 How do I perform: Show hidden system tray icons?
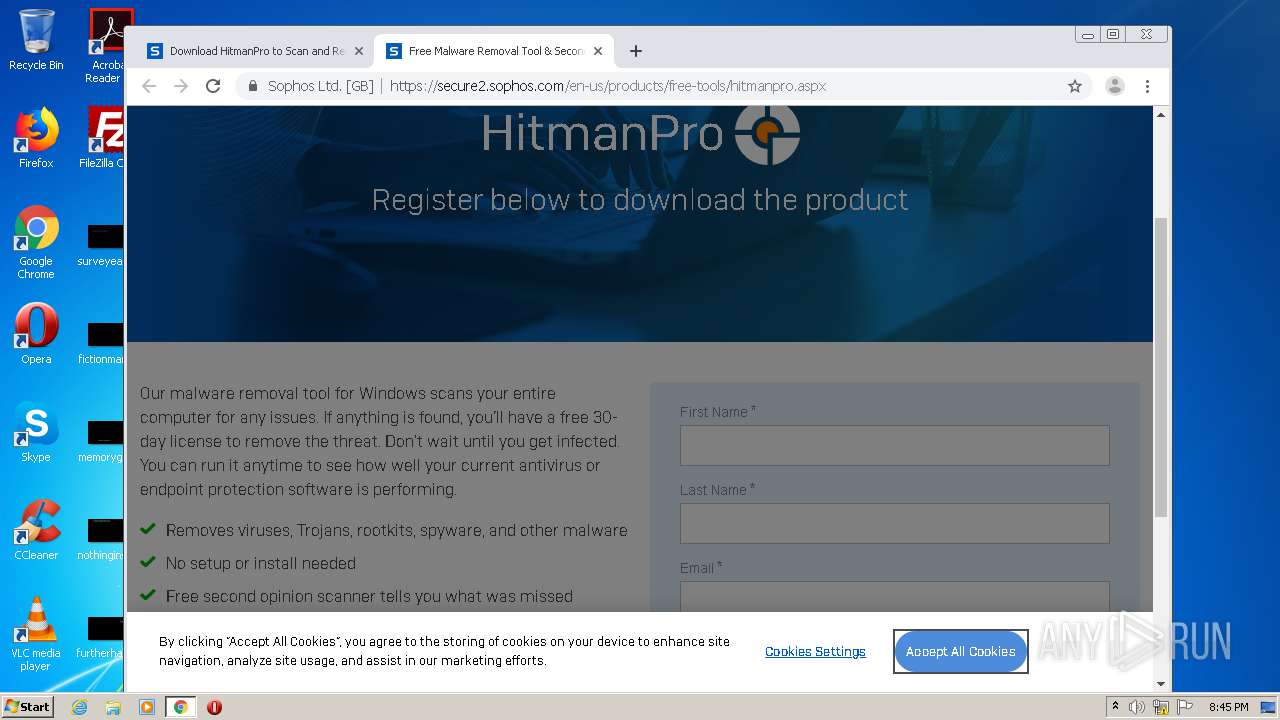click(1115, 707)
